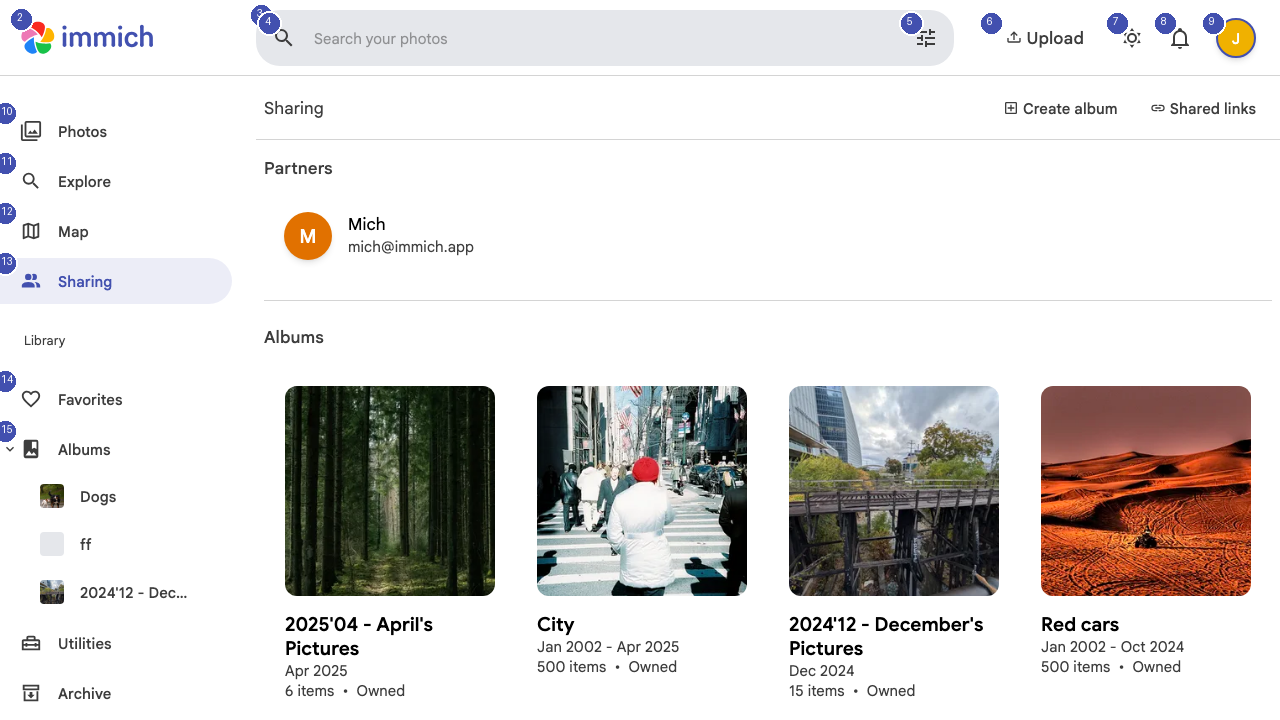This screenshot has height=720, width=1280.
Task: Click the theme toggle sun icon
Action: 1132,37
